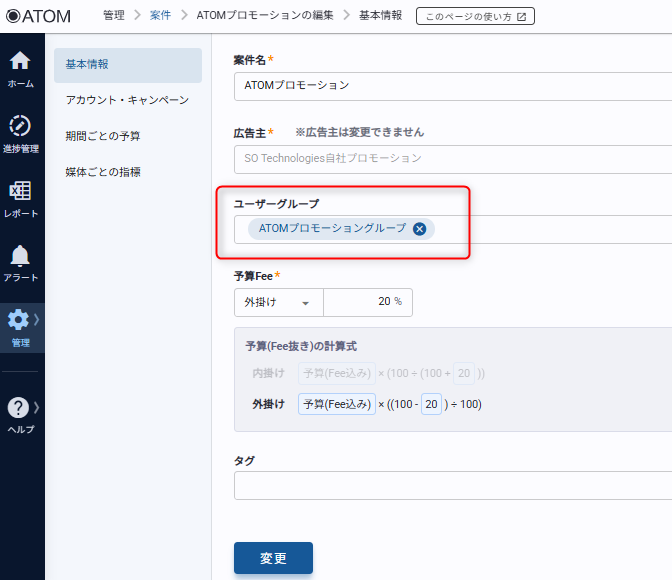Select the 管理 gear icon
This screenshot has height=580, width=672.
(18, 320)
